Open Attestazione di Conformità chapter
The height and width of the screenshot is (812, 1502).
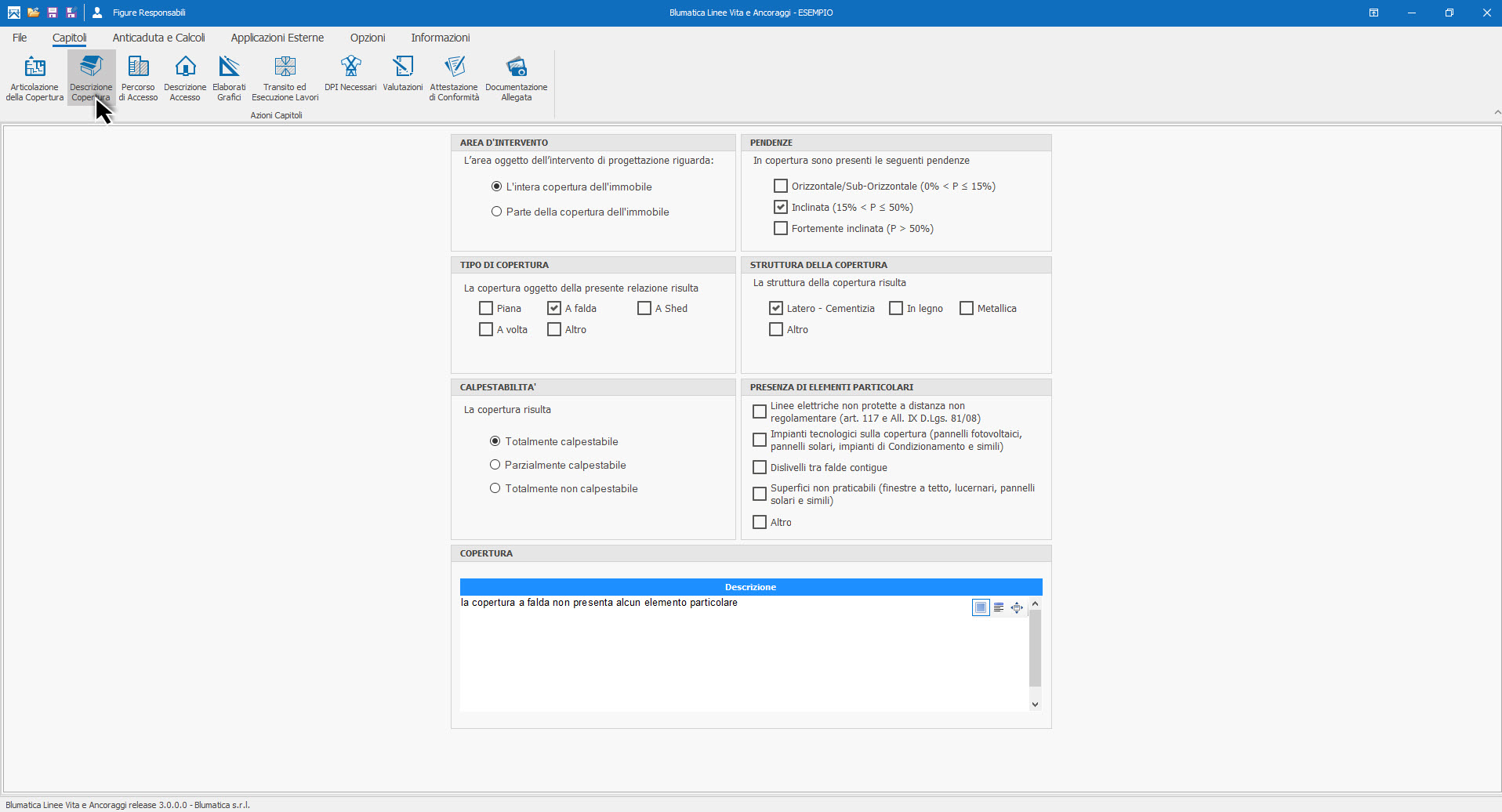point(454,78)
